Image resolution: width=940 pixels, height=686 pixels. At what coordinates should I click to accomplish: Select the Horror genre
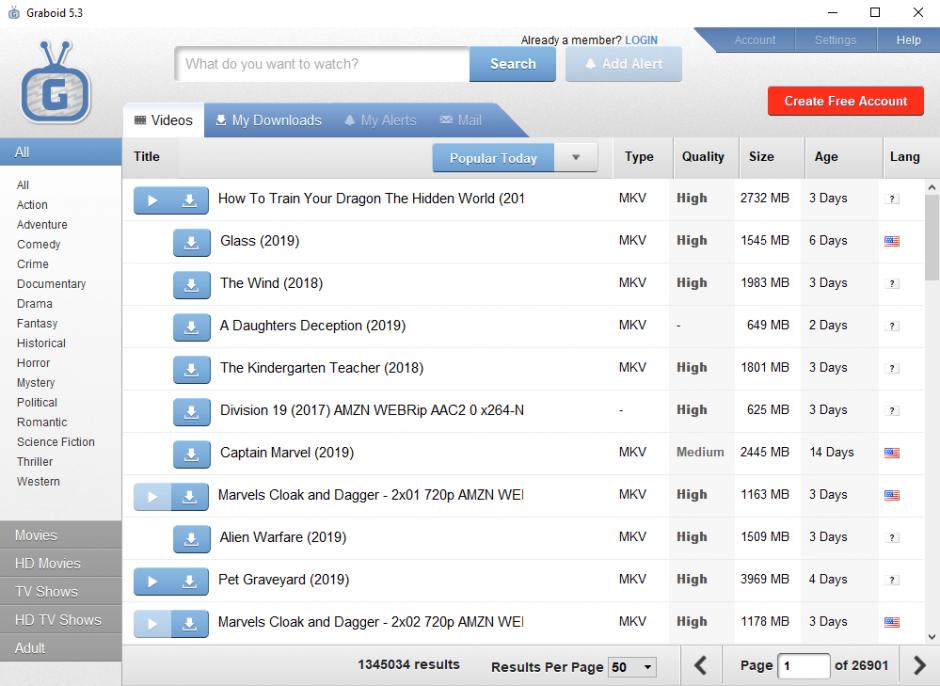(x=34, y=363)
